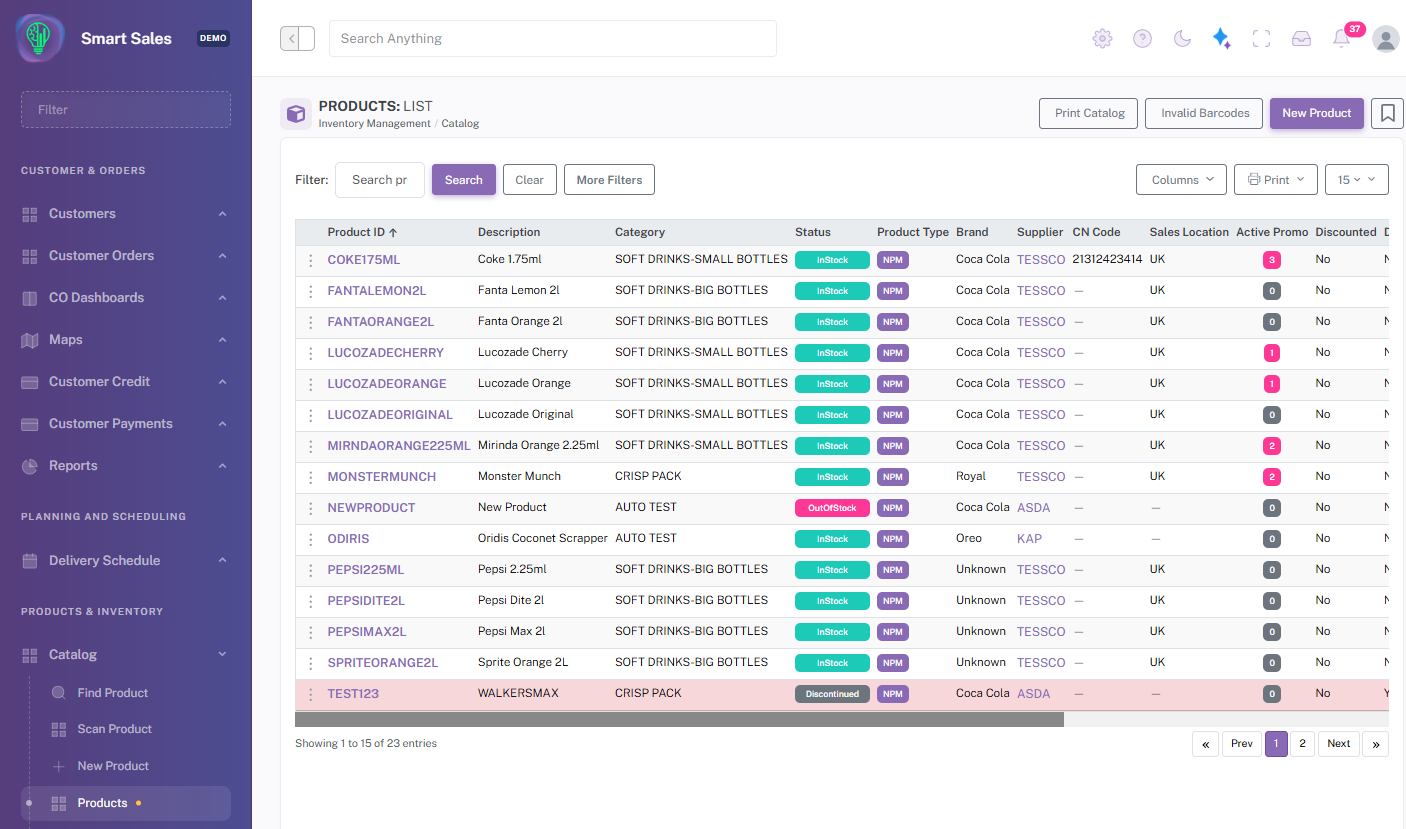Open row actions menu for FANTALEMON2L
1406x829 pixels.
tap(311, 291)
